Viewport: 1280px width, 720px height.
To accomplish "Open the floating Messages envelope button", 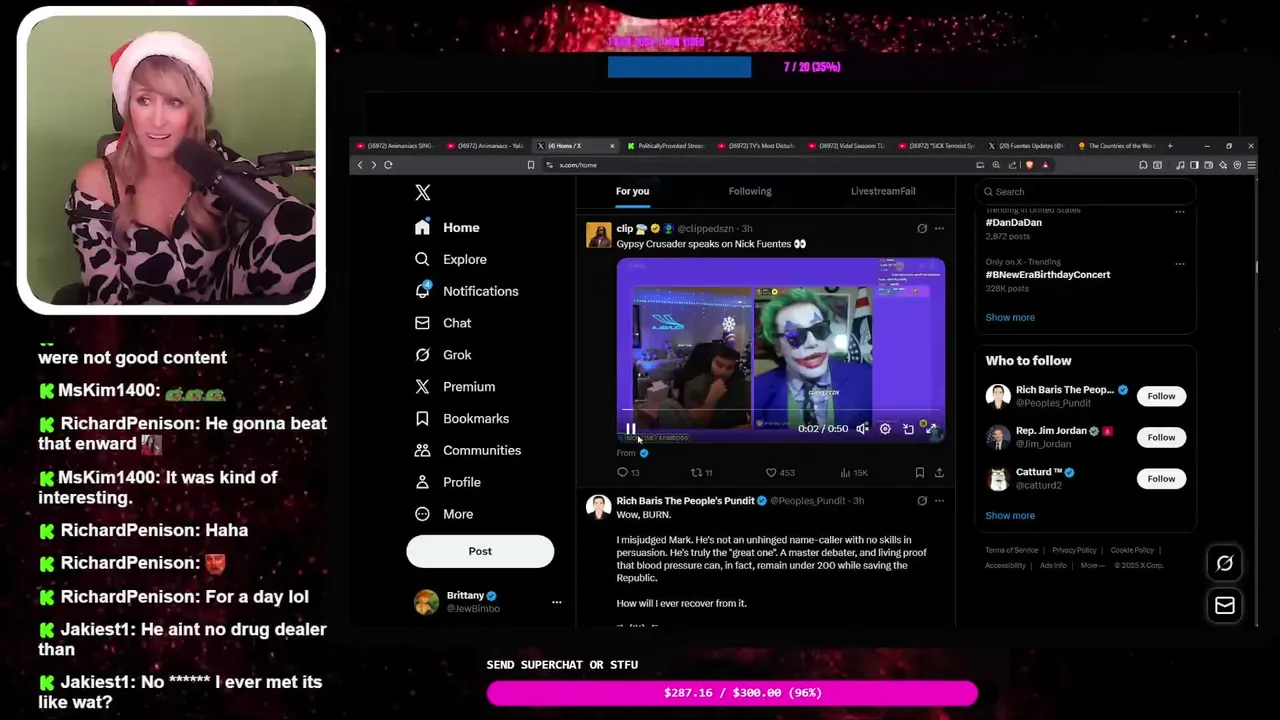I will point(1224,605).
